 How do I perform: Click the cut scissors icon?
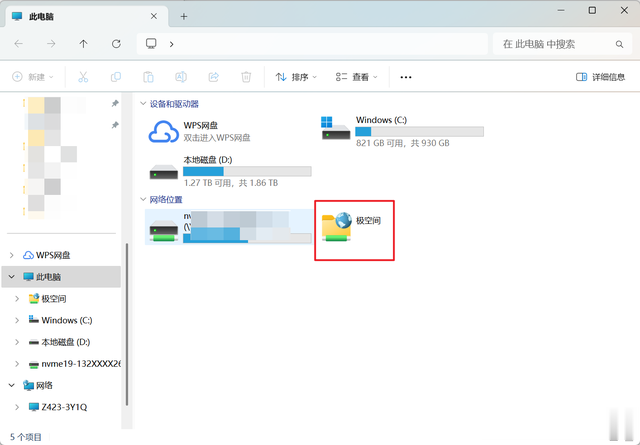coord(83,77)
